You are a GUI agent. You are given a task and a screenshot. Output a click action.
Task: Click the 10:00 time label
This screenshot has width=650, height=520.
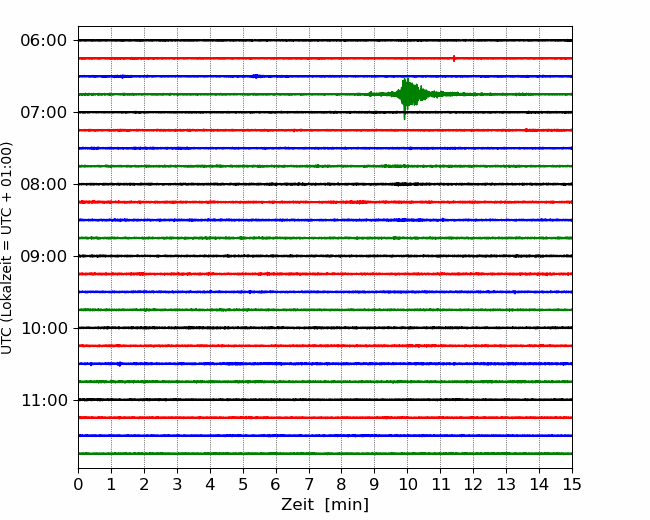(x=44, y=328)
